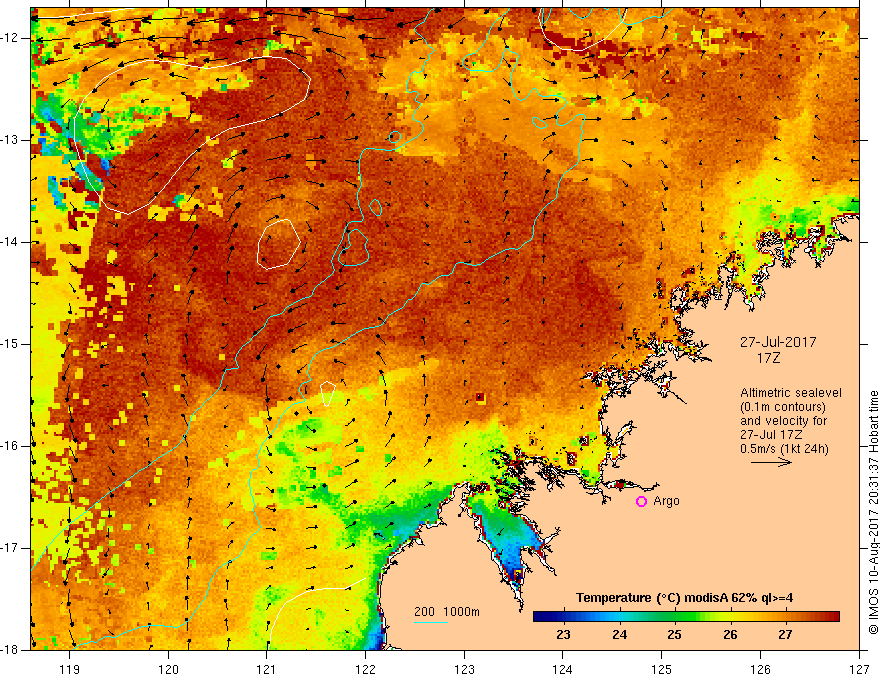This screenshot has width=880, height=680.
Task: Click the 'Altimetric sealevel' text
Action: point(791,393)
